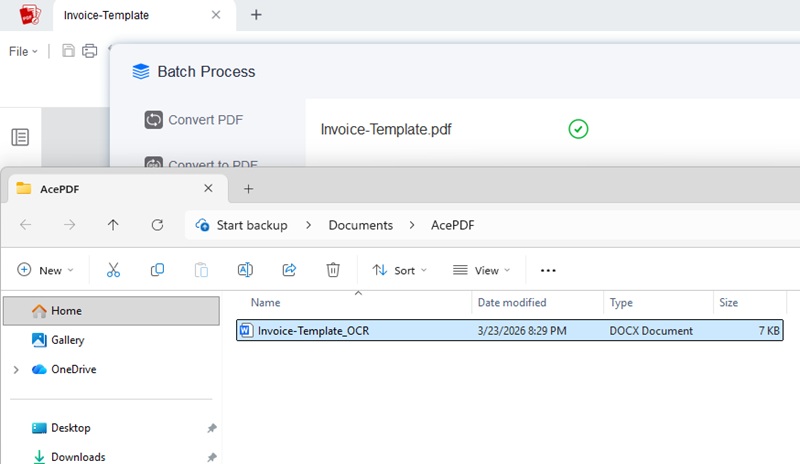Expand chevron after Start backup
This screenshot has height=464, width=800.
pyautogui.click(x=308, y=225)
